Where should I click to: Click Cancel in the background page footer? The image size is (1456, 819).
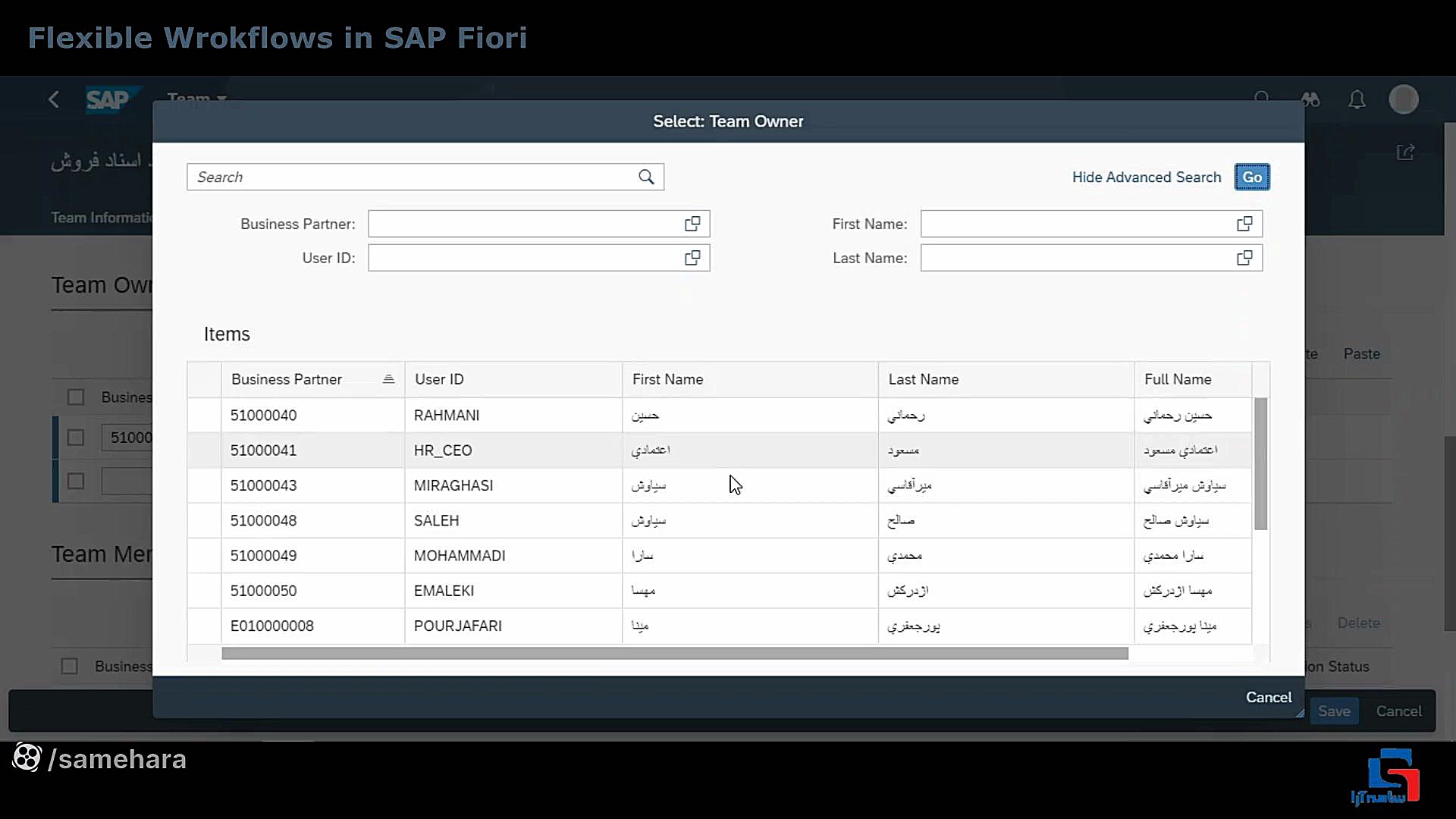[x=1399, y=711]
